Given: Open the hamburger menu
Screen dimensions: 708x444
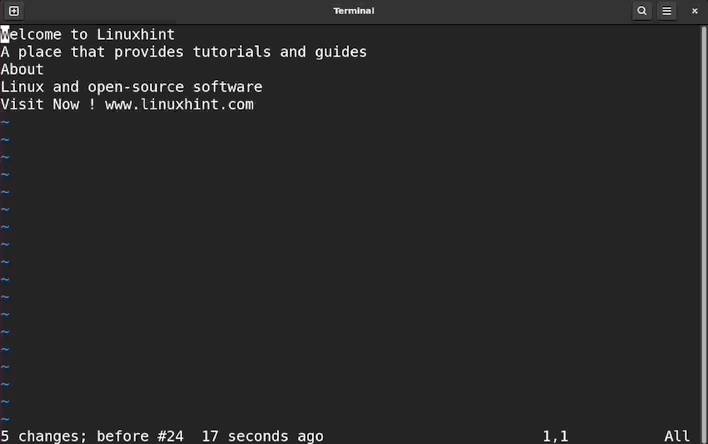Looking at the screenshot, I should click(668, 11).
